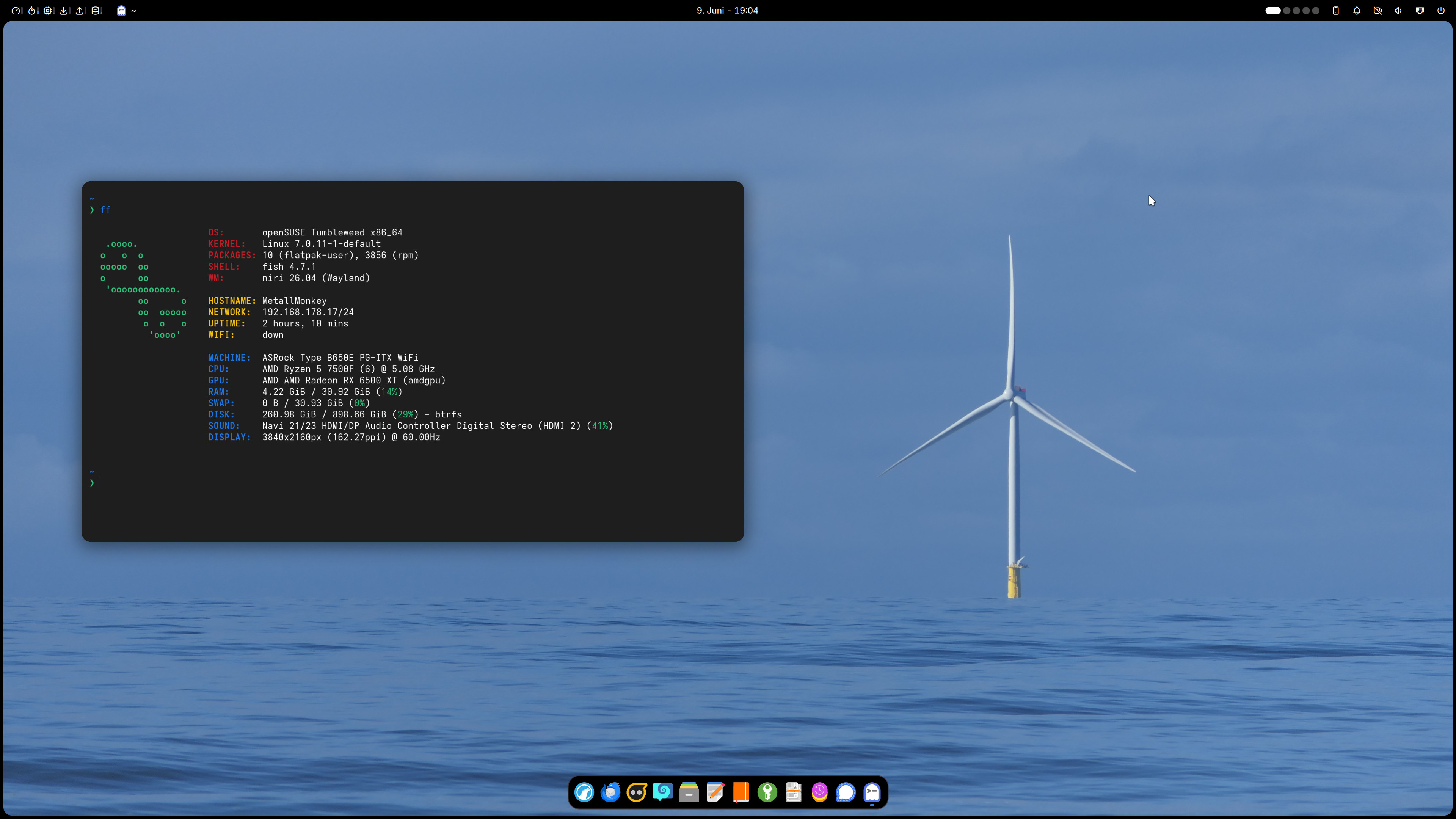Click the 'ff' command text in terminal
The height and width of the screenshot is (819, 1456).
click(106, 210)
